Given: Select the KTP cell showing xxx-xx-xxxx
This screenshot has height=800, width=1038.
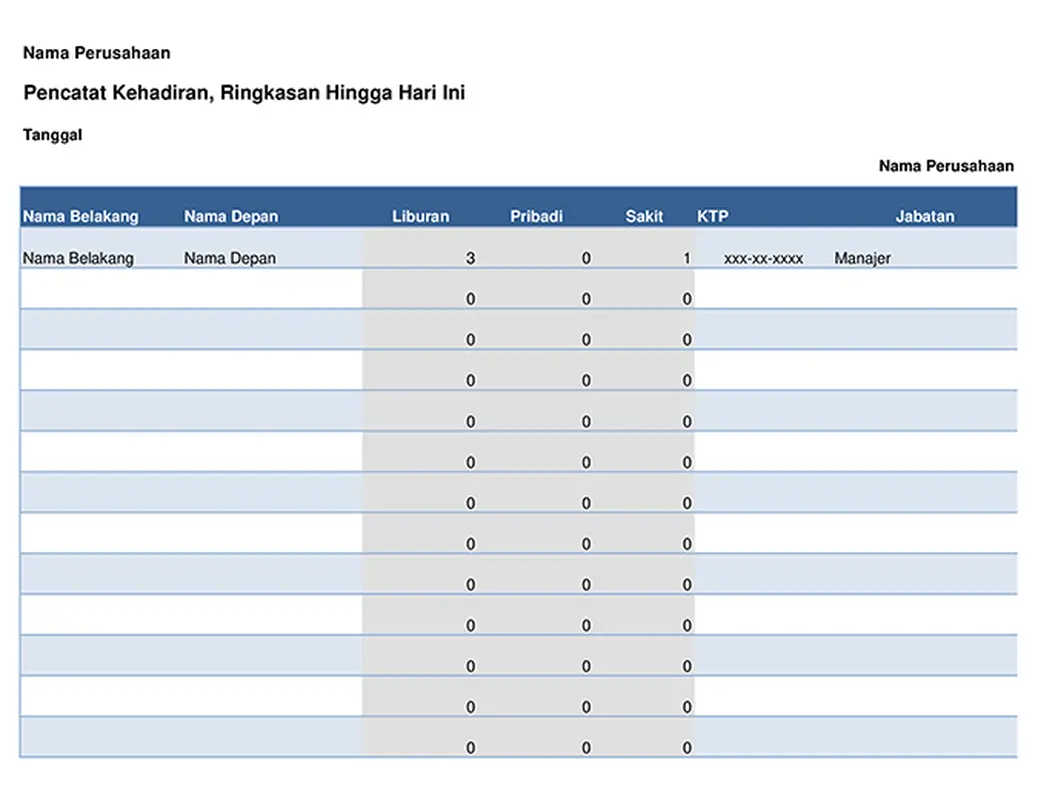Looking at the screenshot, I should point(763,258).
